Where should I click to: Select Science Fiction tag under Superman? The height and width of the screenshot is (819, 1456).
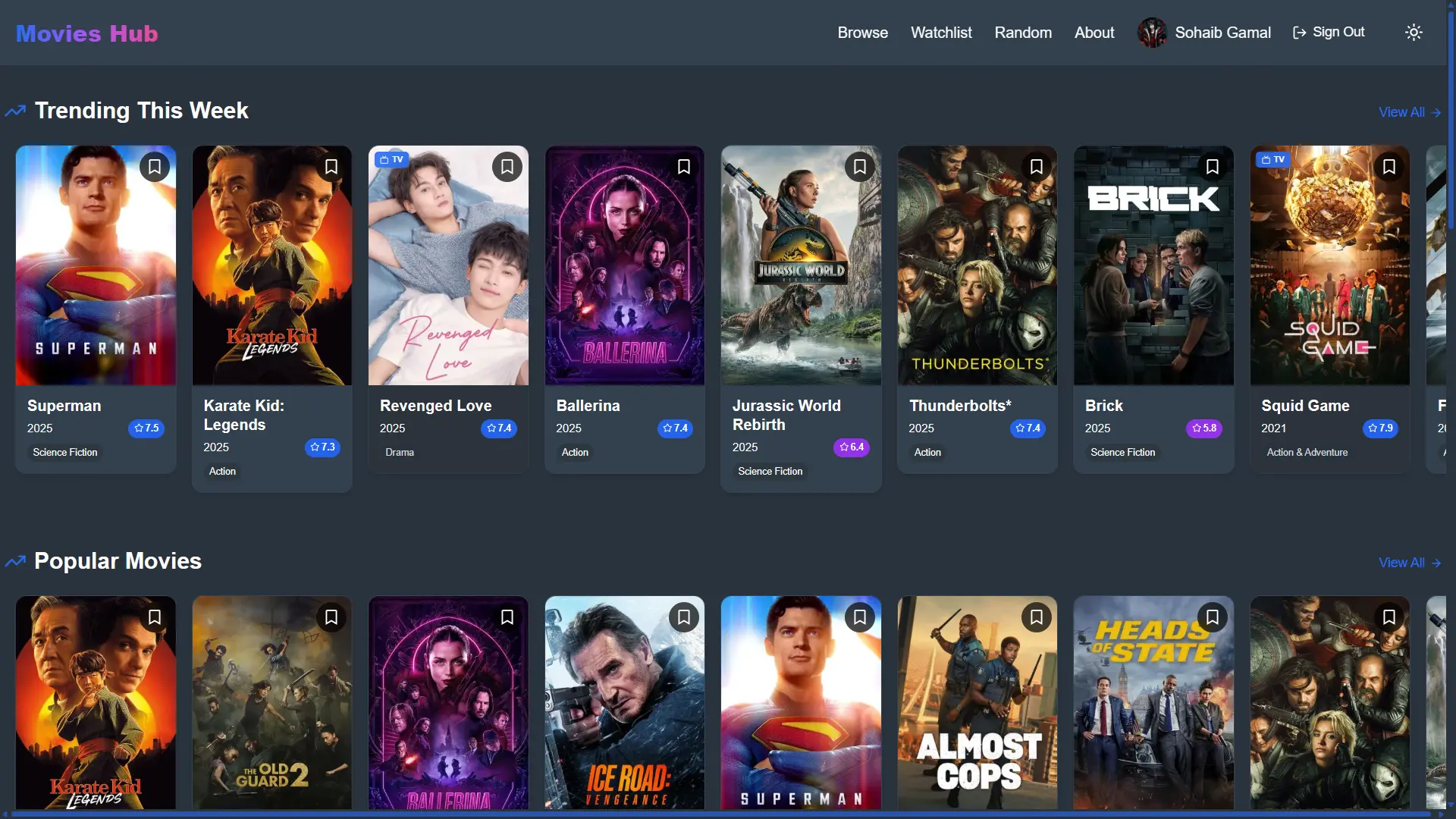[x=65, y=453]
